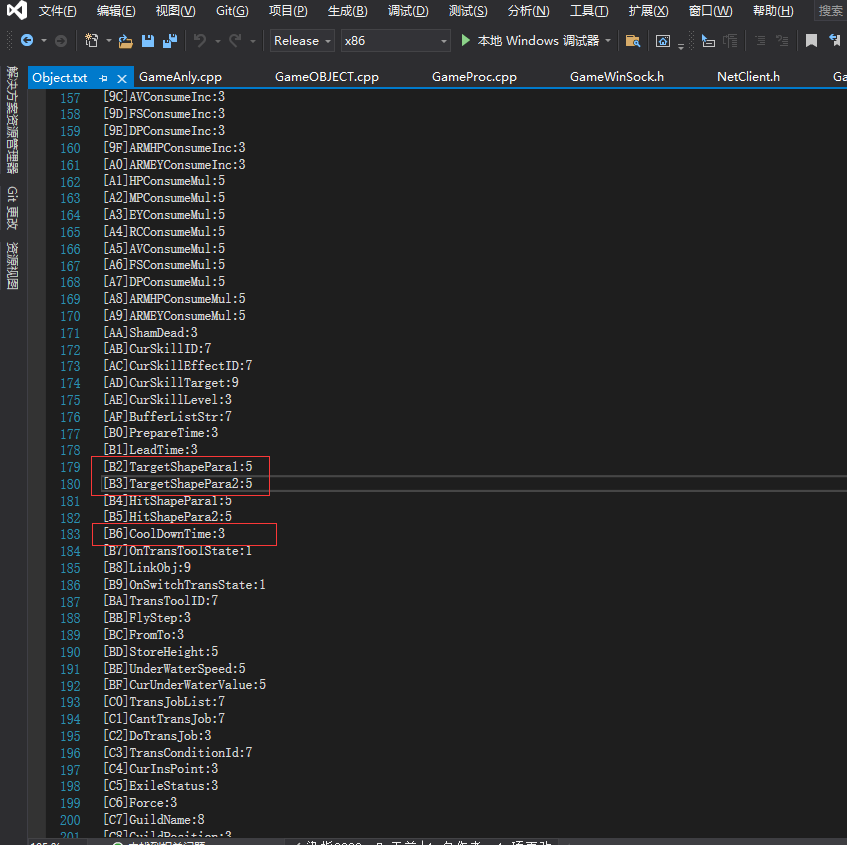847x845 pixels.
Task: Open the 文件(F) menu
Action: (x=57, y=11)
